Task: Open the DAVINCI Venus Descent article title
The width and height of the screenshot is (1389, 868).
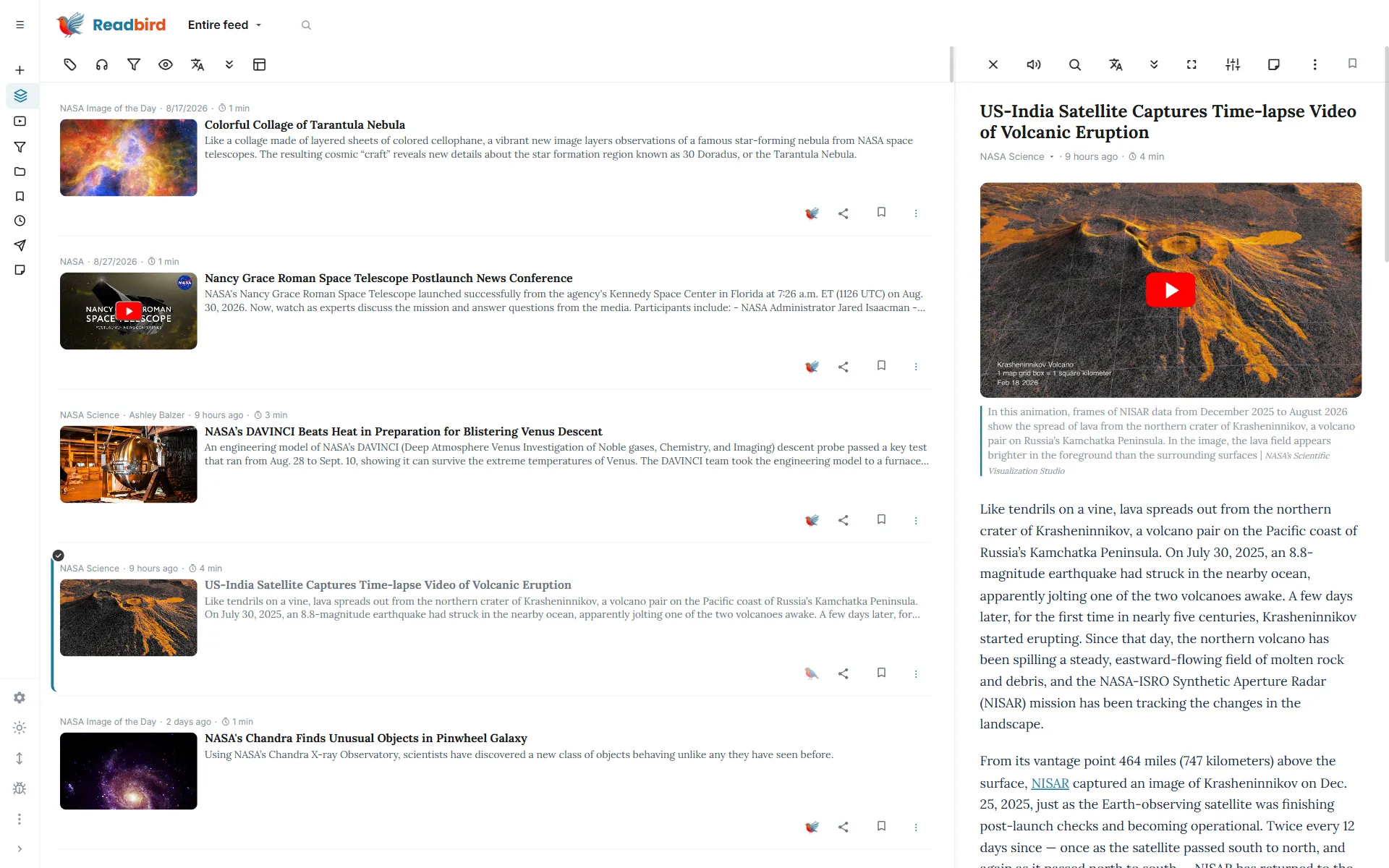Action: [x=404, y=432]
